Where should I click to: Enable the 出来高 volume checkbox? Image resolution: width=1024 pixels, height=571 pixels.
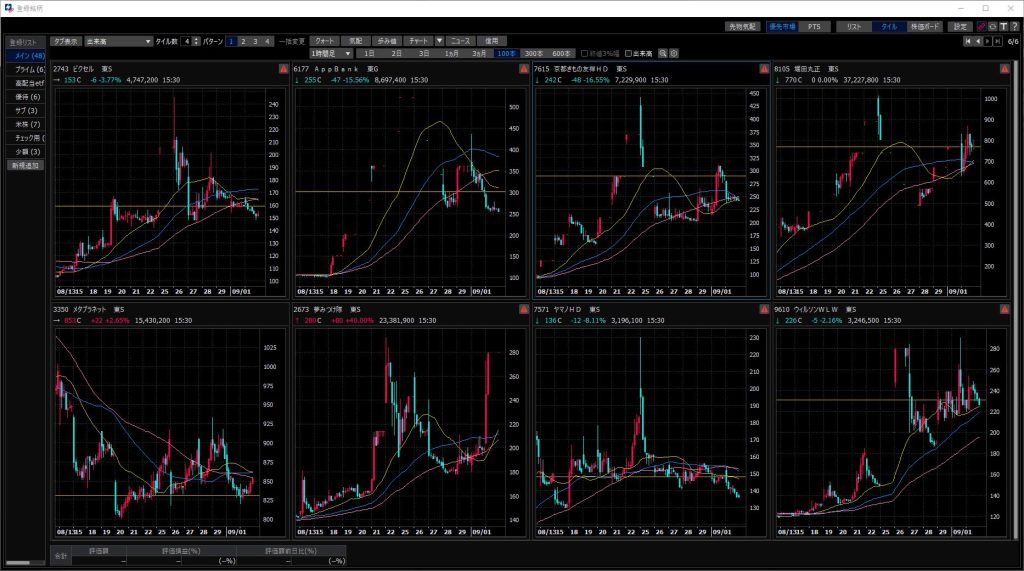click(628, 53)
